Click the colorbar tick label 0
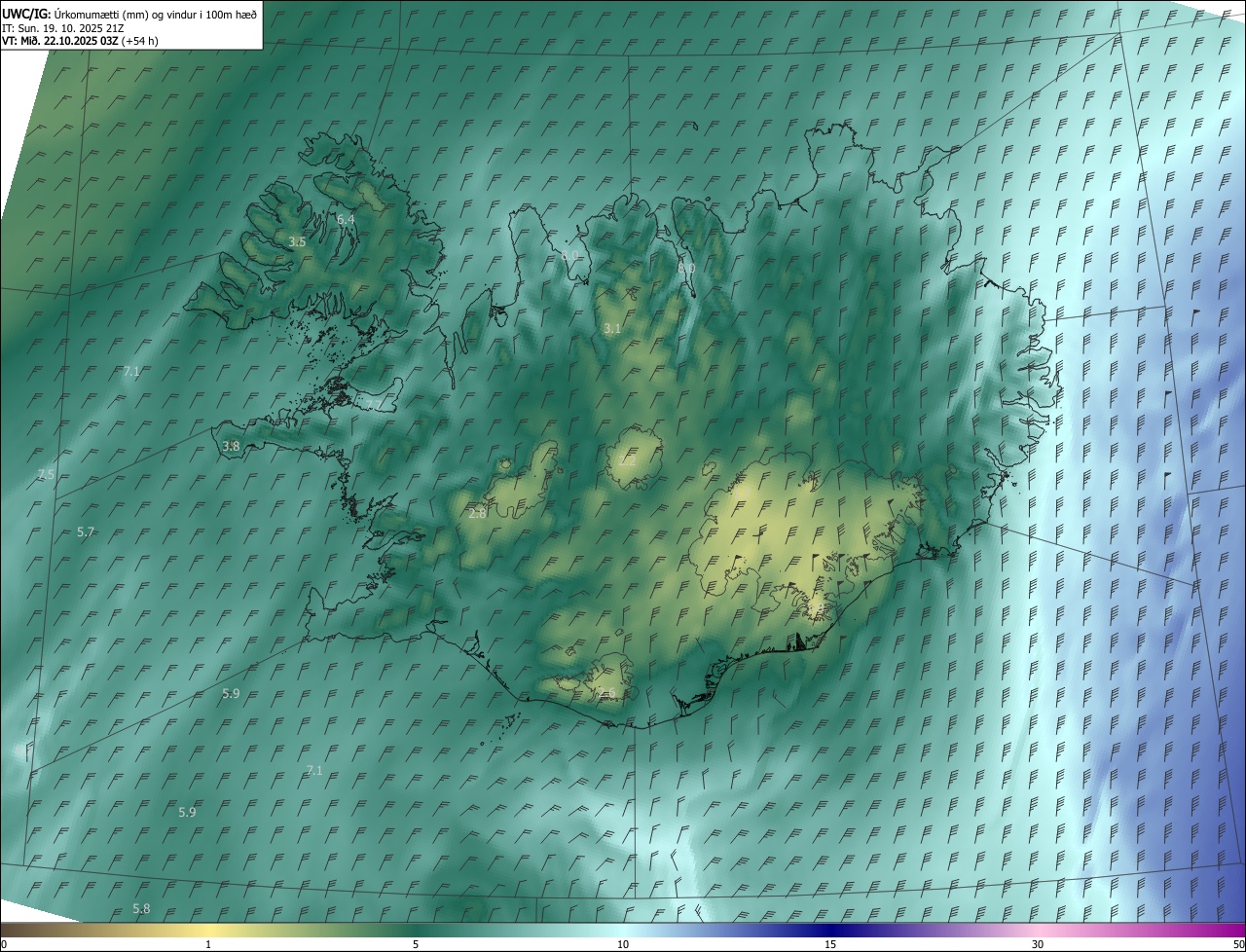 coord(4,944)
